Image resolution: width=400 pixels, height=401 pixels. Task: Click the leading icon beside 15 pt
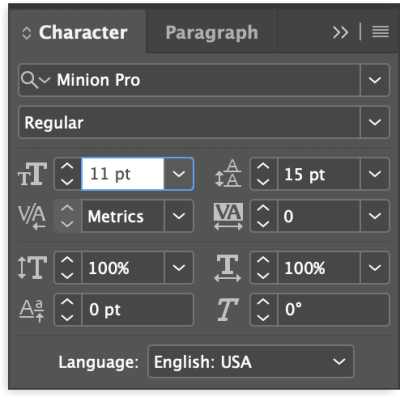[x=228, y=173]
